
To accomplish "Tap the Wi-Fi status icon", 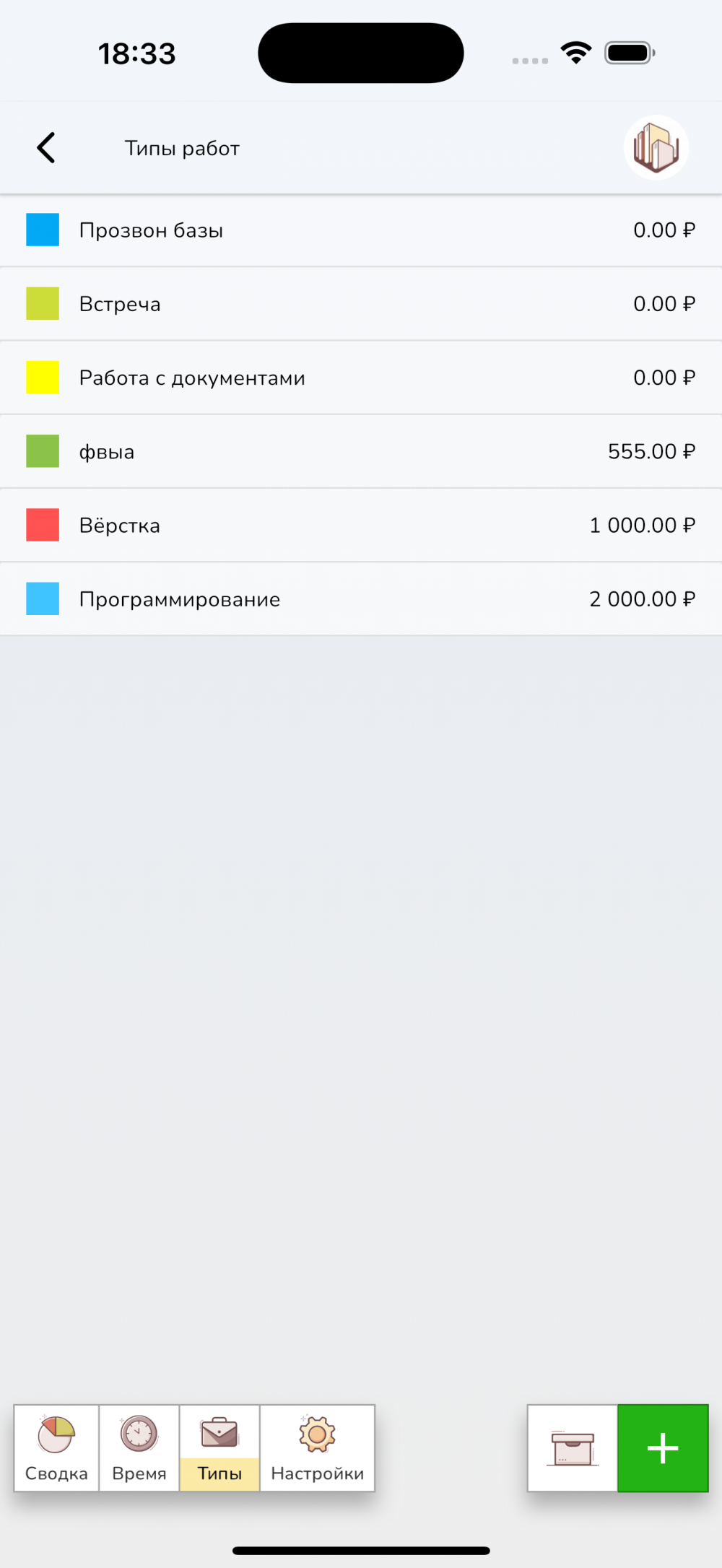I will (576, 53).
